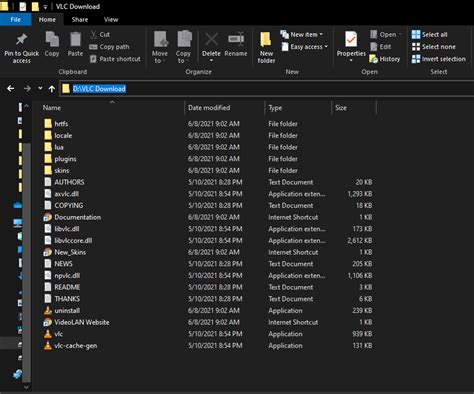Click the address bar path D:\VLC Download
The image size is (474, 394).
point(99,89)
